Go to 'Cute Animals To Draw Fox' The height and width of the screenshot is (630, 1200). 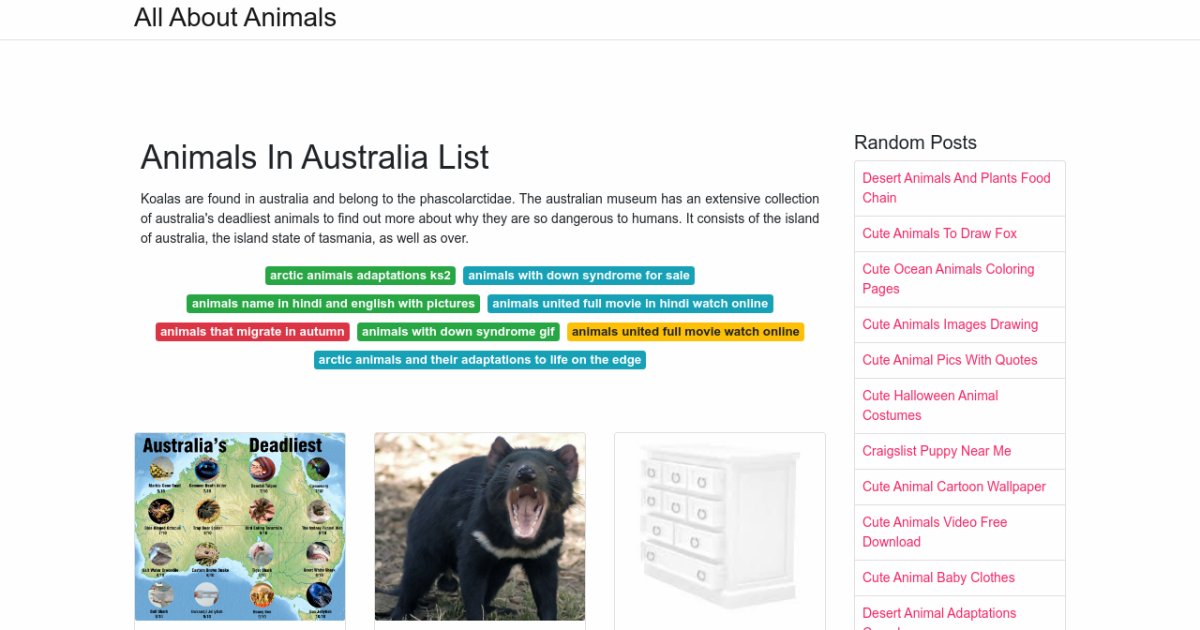[x=939, y=234]
